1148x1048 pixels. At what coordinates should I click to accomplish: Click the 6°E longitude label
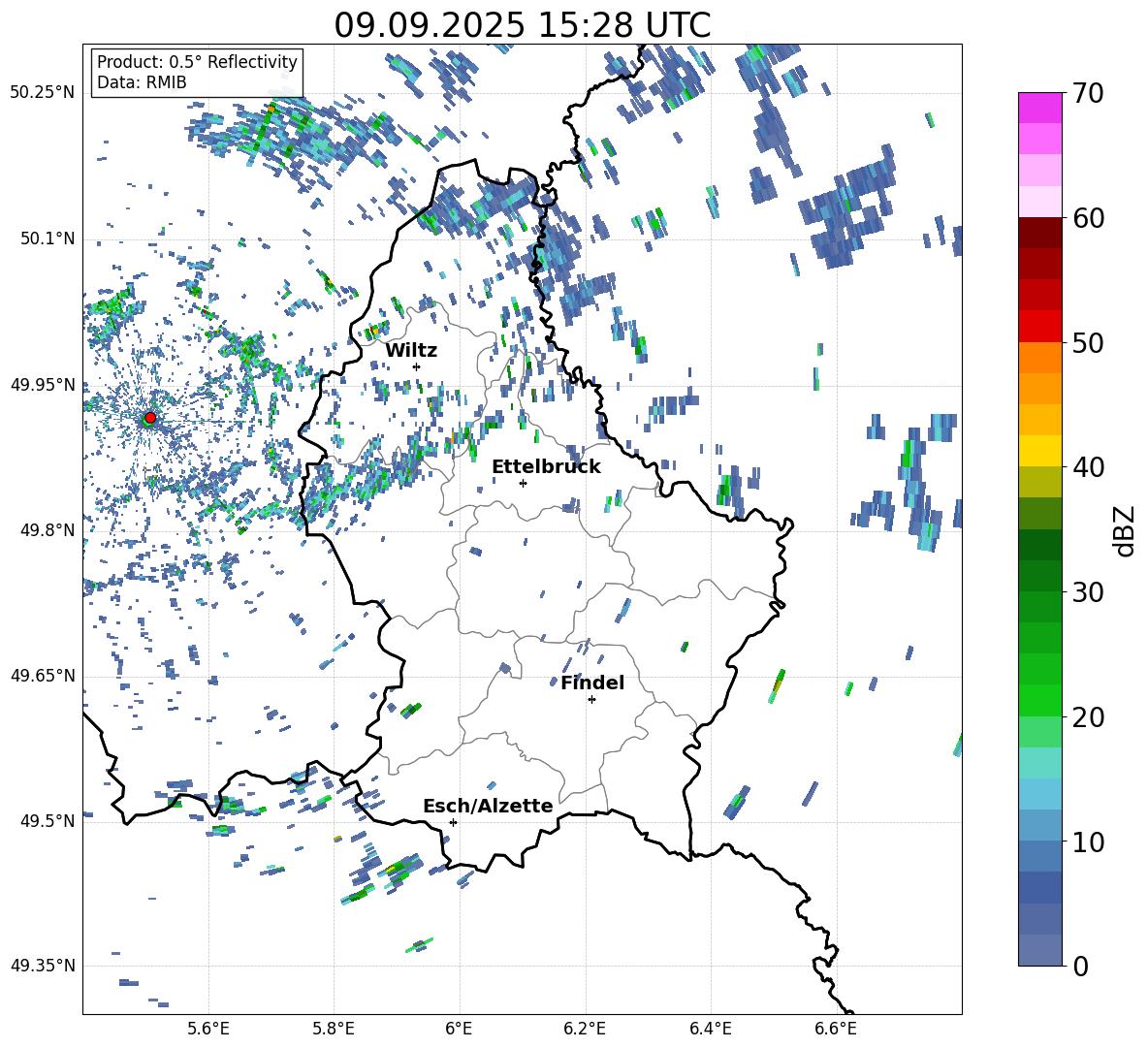pos(459,1029)
